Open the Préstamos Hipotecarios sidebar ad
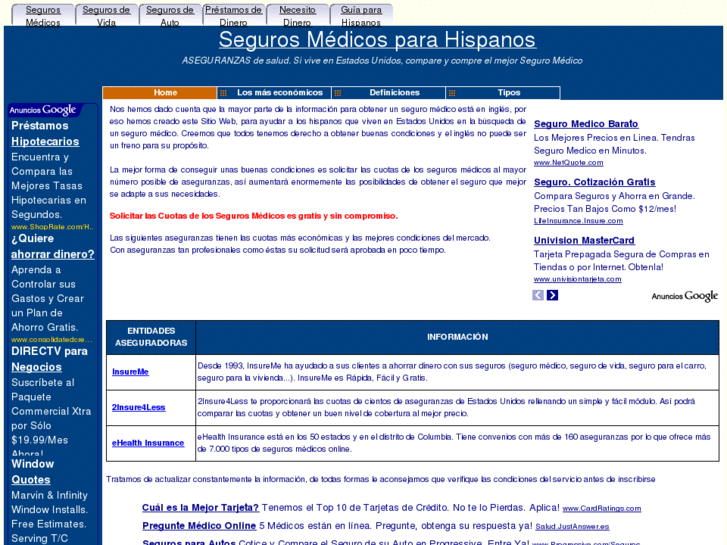The image size is (727, 545). pyautogui.click(x=45, y=134)
